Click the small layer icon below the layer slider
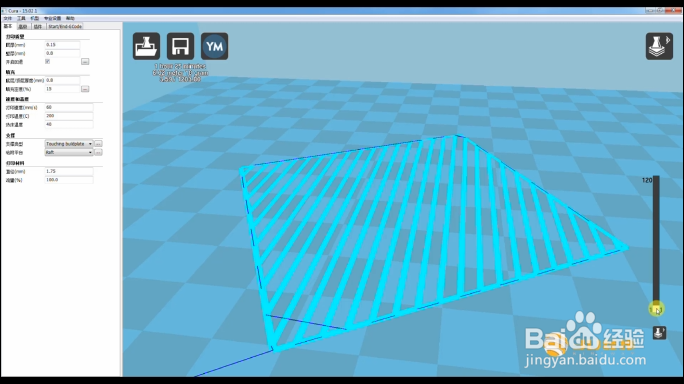 pyautogui.click(x=659, y=333)
